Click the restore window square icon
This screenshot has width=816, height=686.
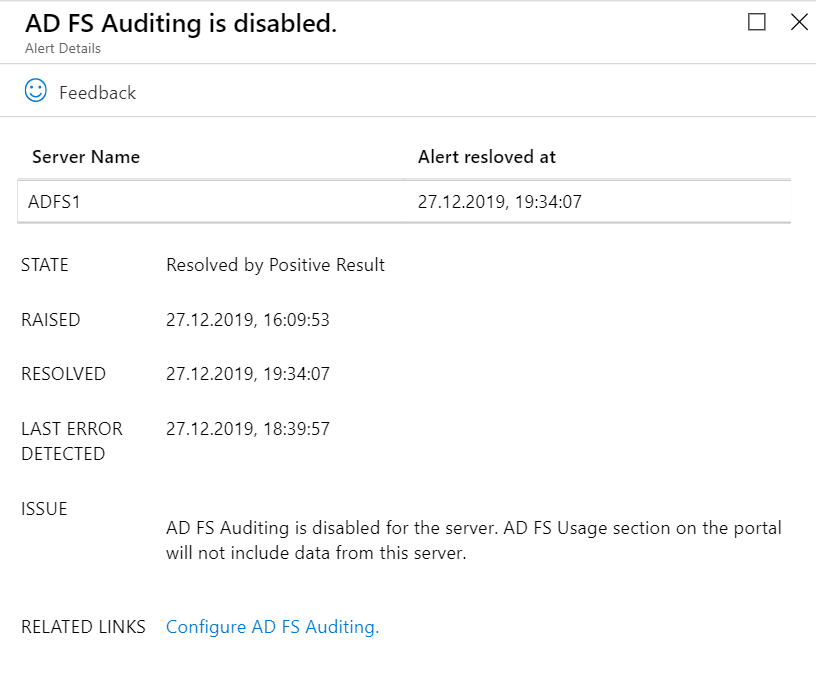[756, 21]
